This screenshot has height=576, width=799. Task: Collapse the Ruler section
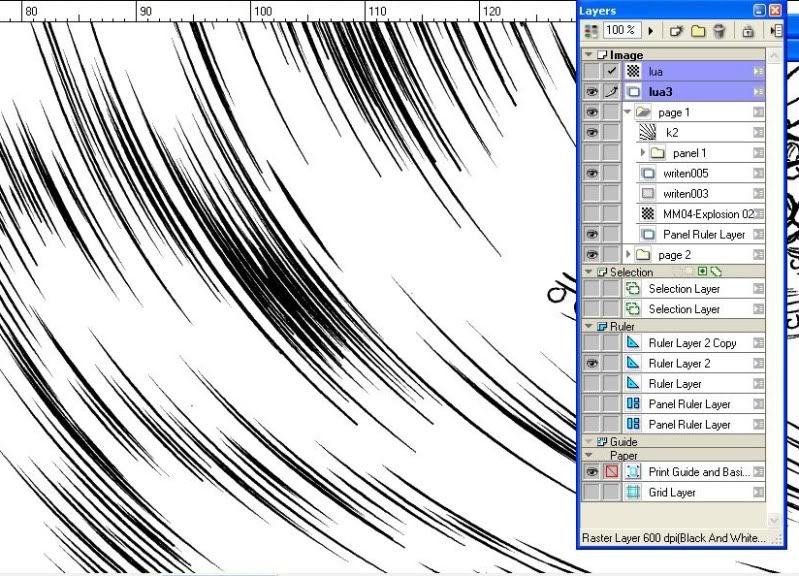point(589,326)
